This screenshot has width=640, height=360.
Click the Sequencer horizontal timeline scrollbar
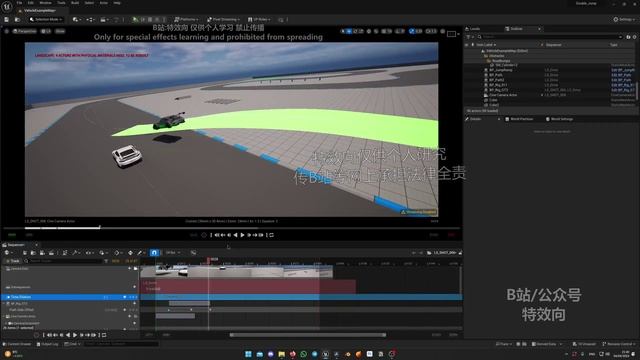coord(308,335)
